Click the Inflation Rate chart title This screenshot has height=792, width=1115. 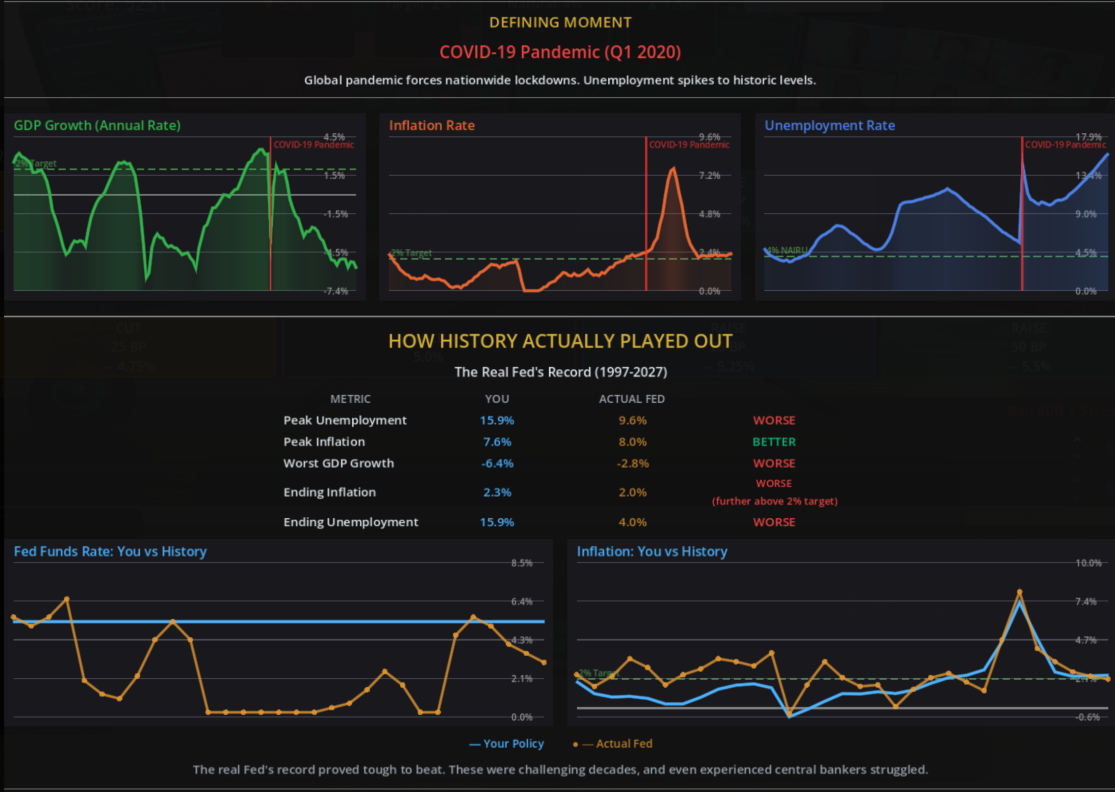coord(431,126)
